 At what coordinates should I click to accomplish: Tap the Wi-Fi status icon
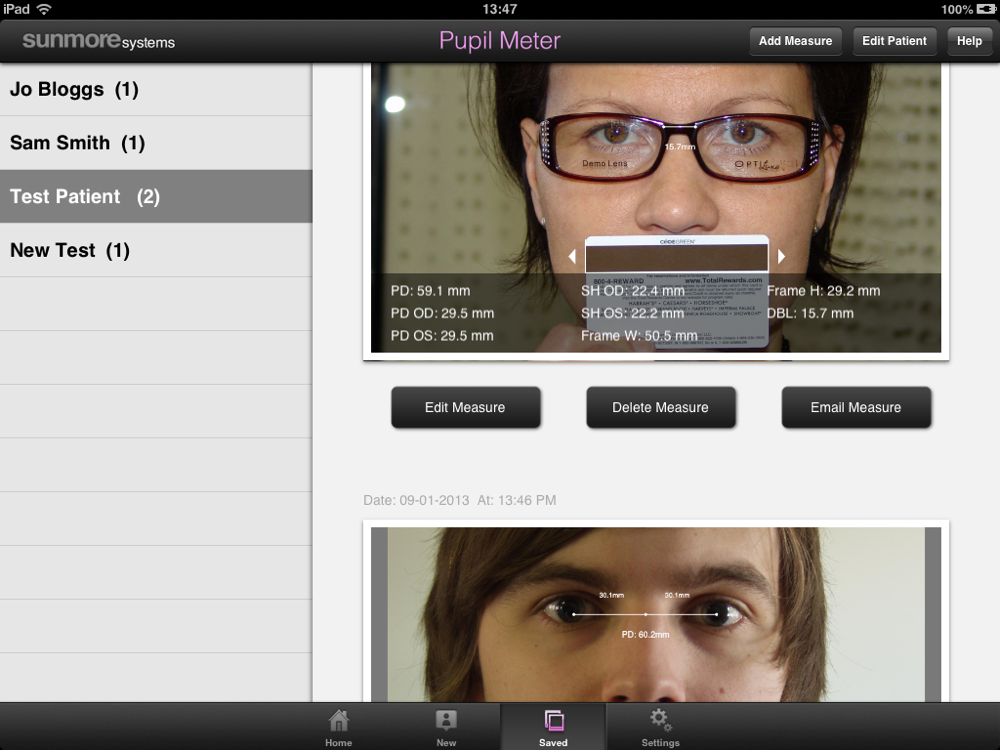pyautogui.click(x=44, y=9)
